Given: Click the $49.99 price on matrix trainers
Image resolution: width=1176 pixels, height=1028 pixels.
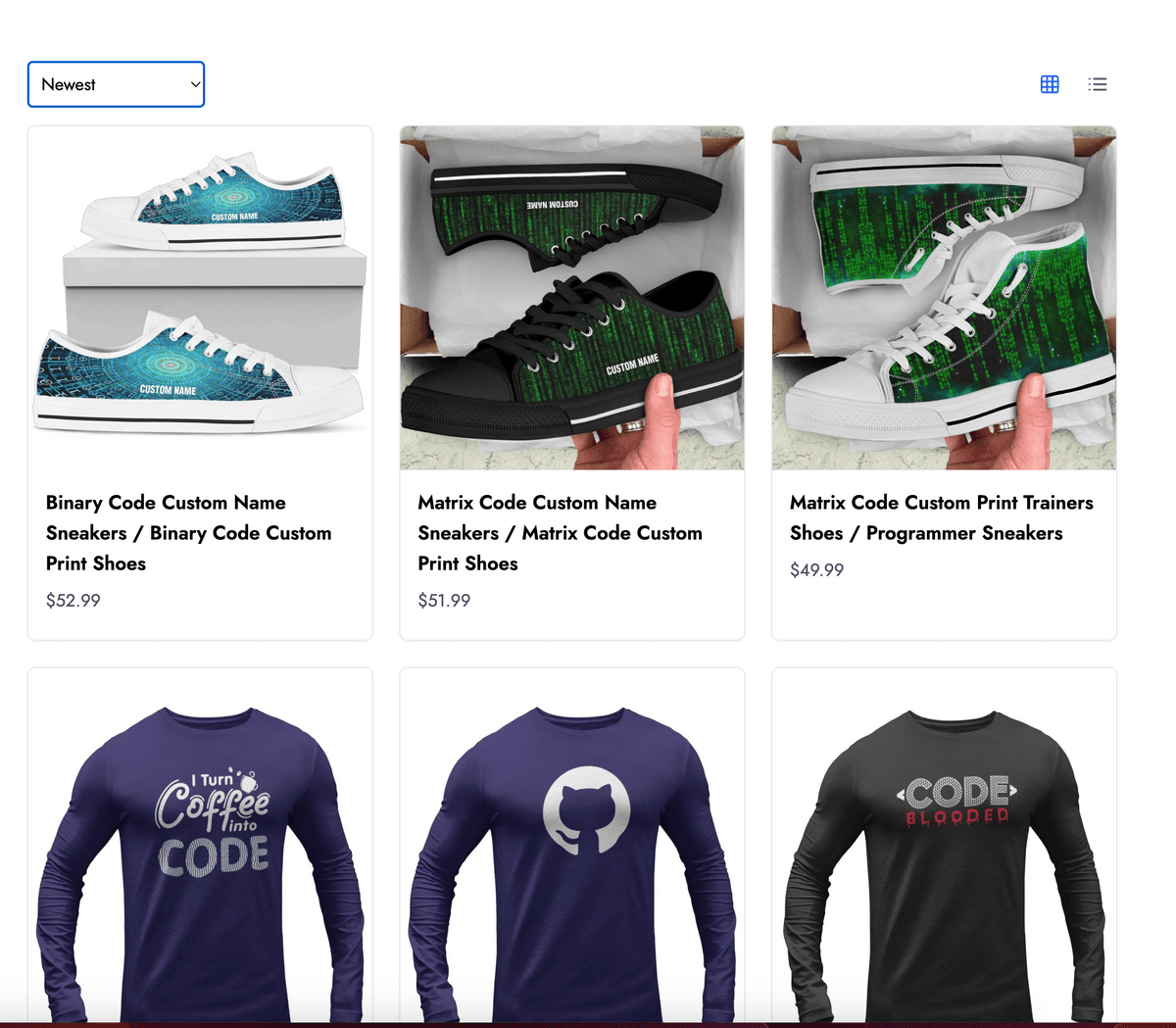Looking at the screenshot, I should click(x=816, y=569).
